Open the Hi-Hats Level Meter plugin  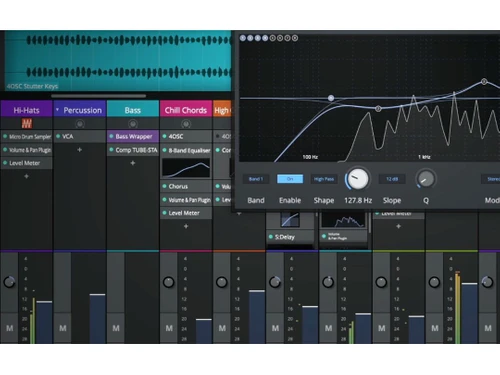26,163
